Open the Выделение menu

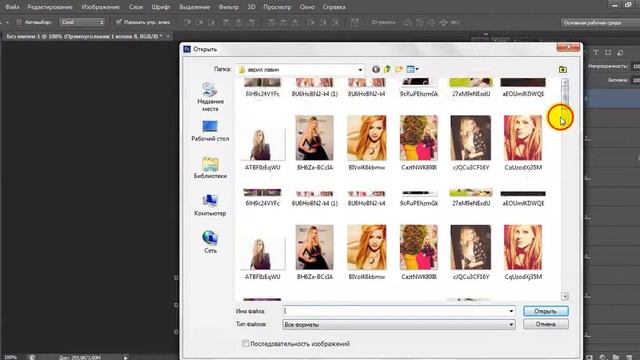coord(195,7)
